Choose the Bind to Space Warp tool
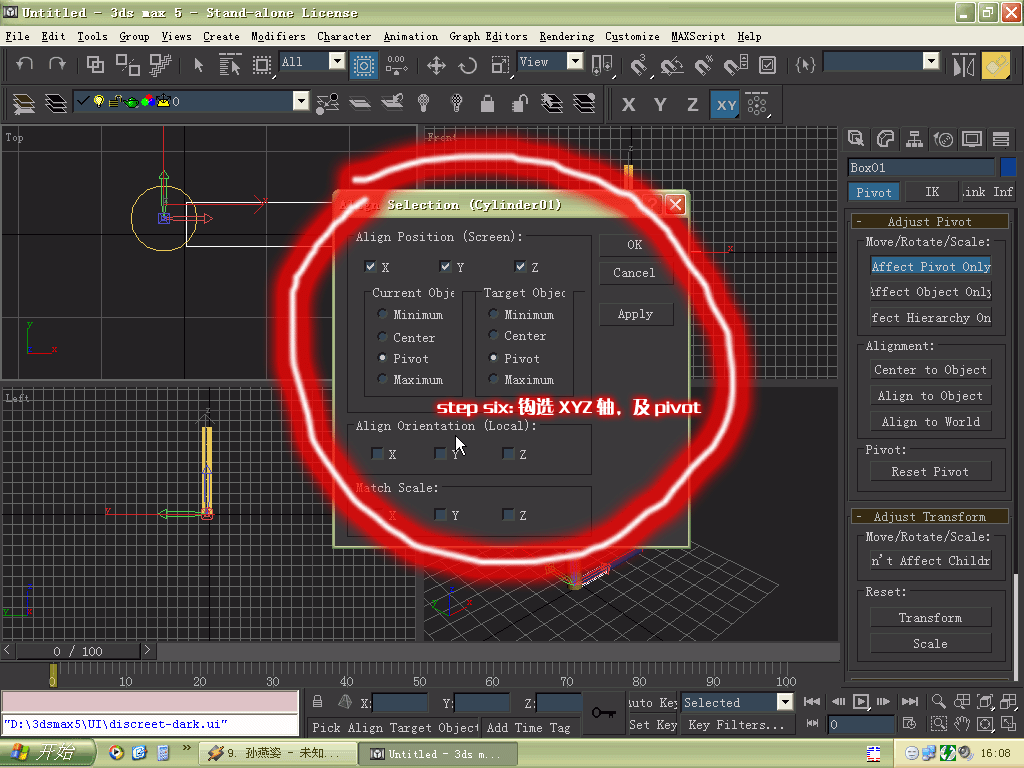The height and width of the screenshot is (768, 1024). 160,64
